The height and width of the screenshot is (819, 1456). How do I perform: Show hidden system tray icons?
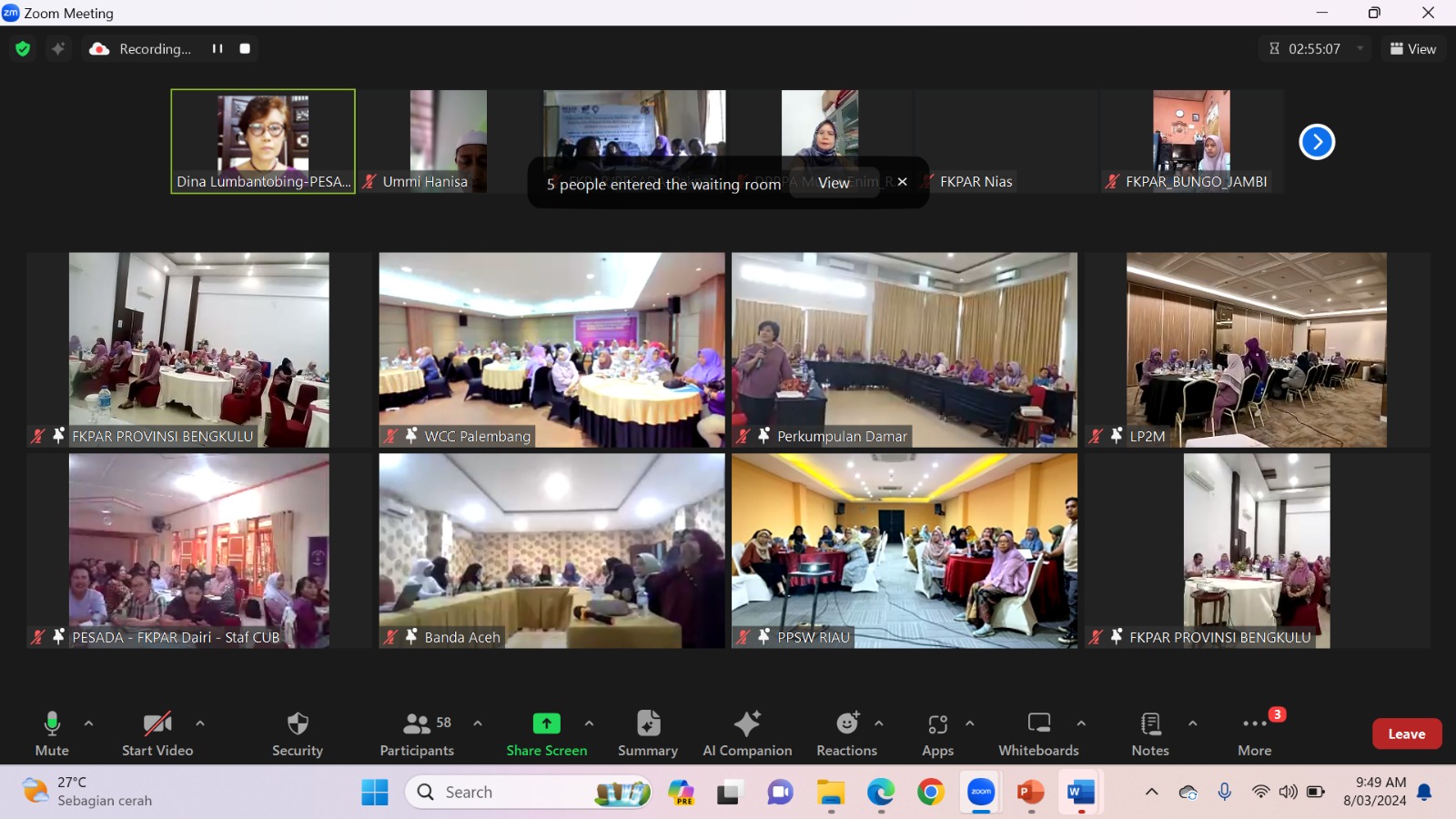tap(1152, 792)
